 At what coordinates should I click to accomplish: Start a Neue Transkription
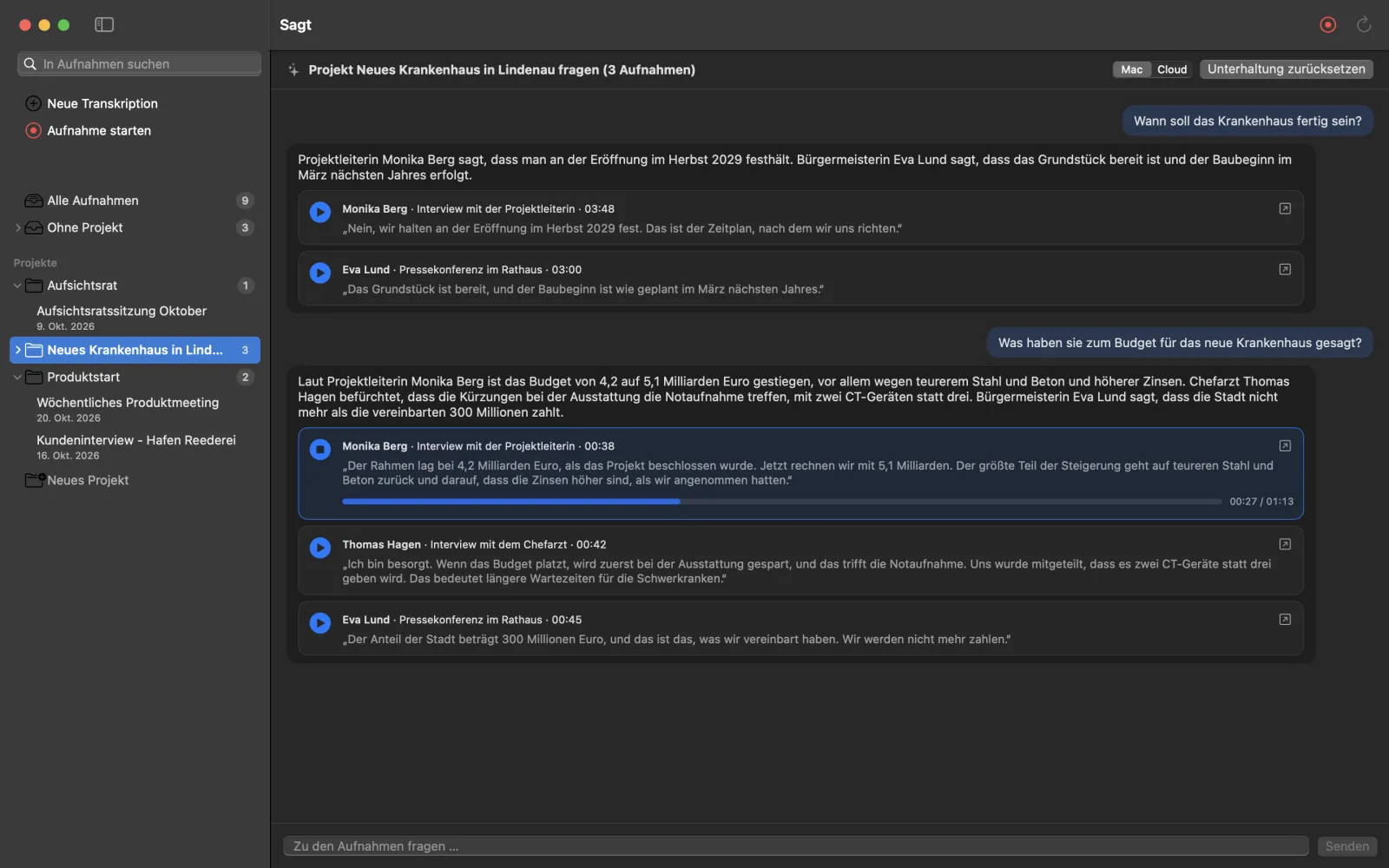click(x=92, y=103)
